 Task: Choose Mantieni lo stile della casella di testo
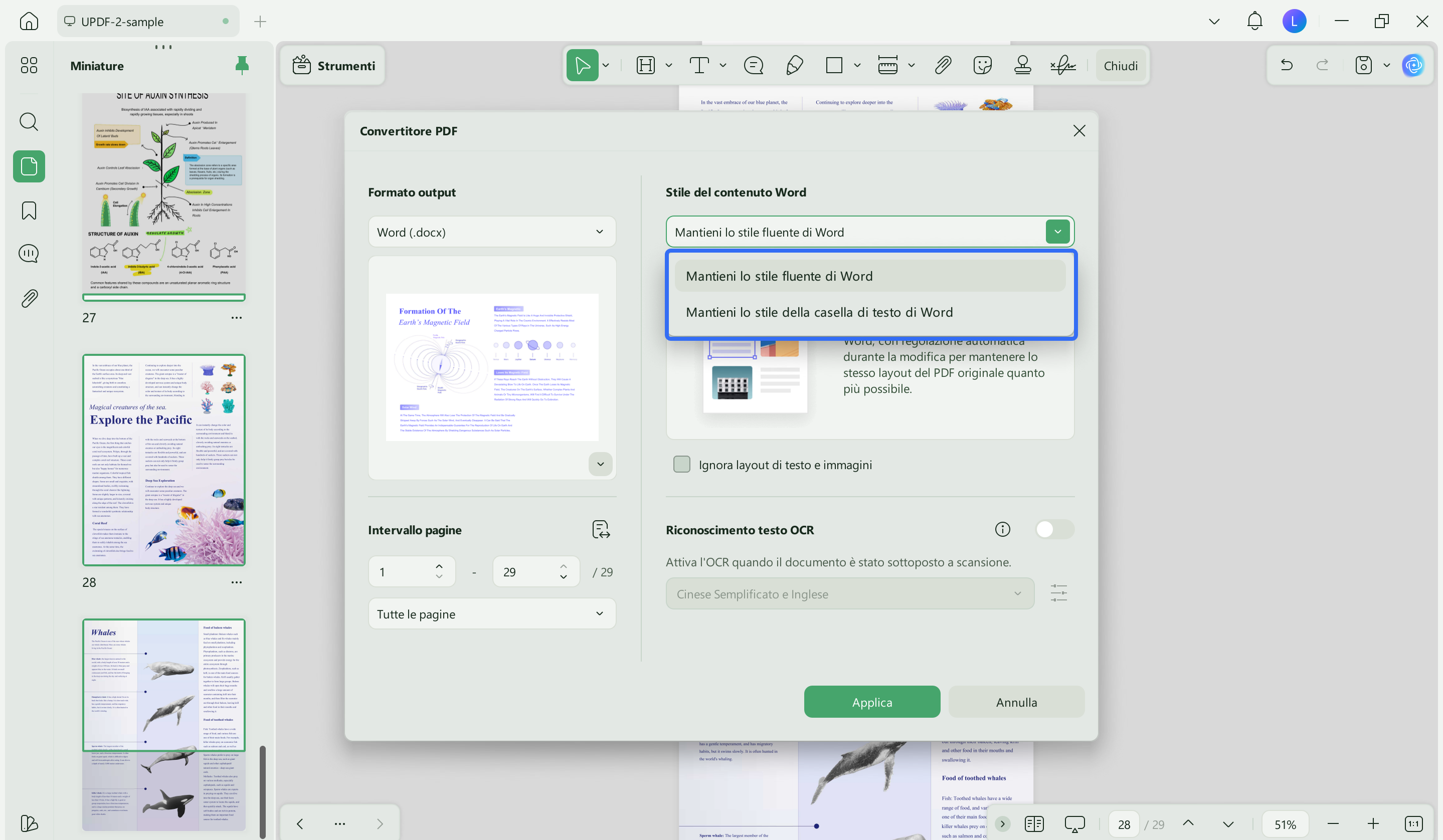(x=870, y=312)
